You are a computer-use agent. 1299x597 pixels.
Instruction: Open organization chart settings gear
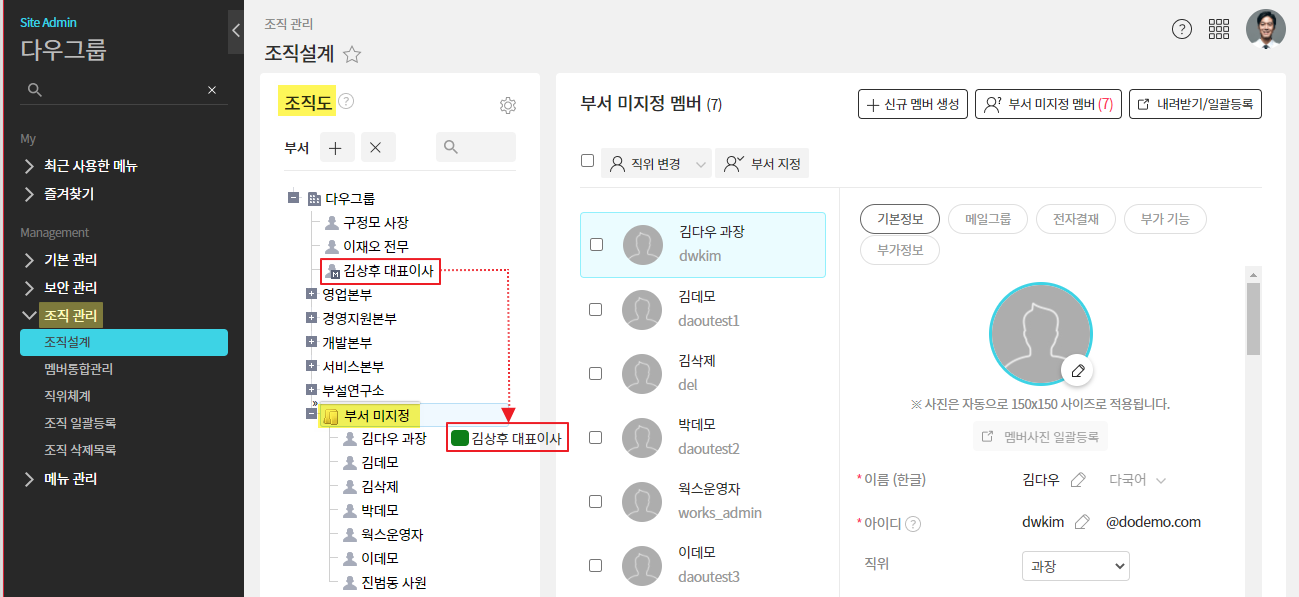click(507, 106)
